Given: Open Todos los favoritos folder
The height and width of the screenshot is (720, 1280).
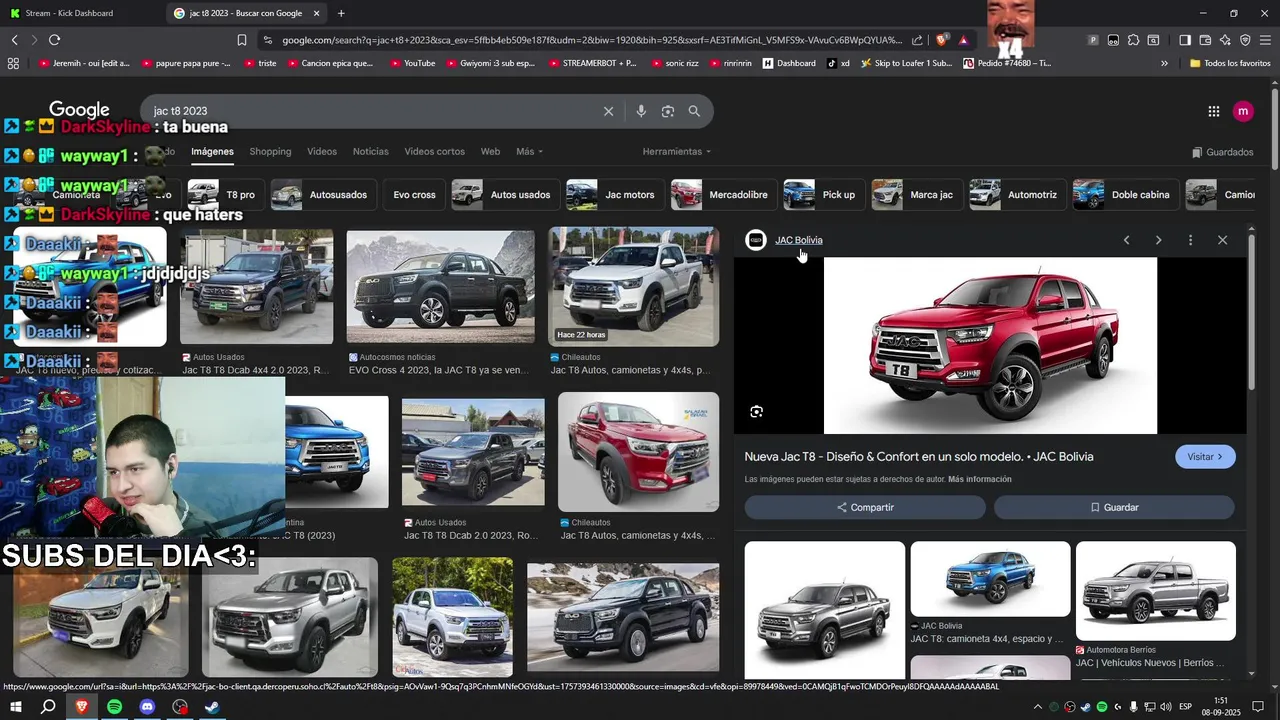Looking at the screenshot, I should 1230,63.
